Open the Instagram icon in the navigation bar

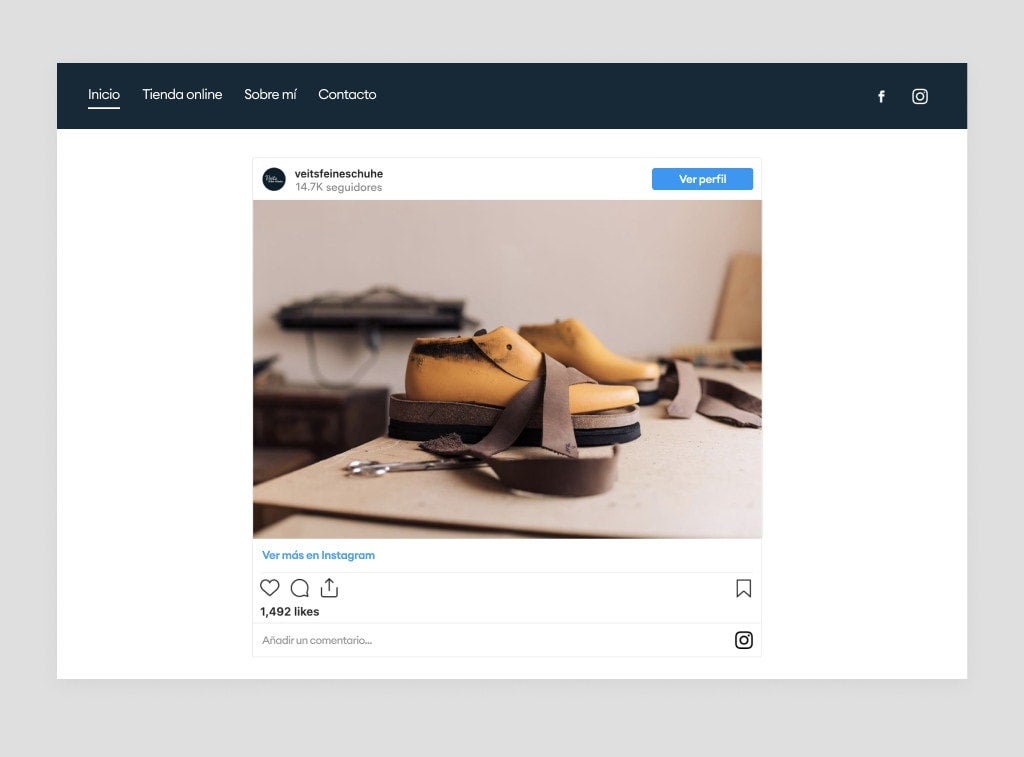(920, 97)
